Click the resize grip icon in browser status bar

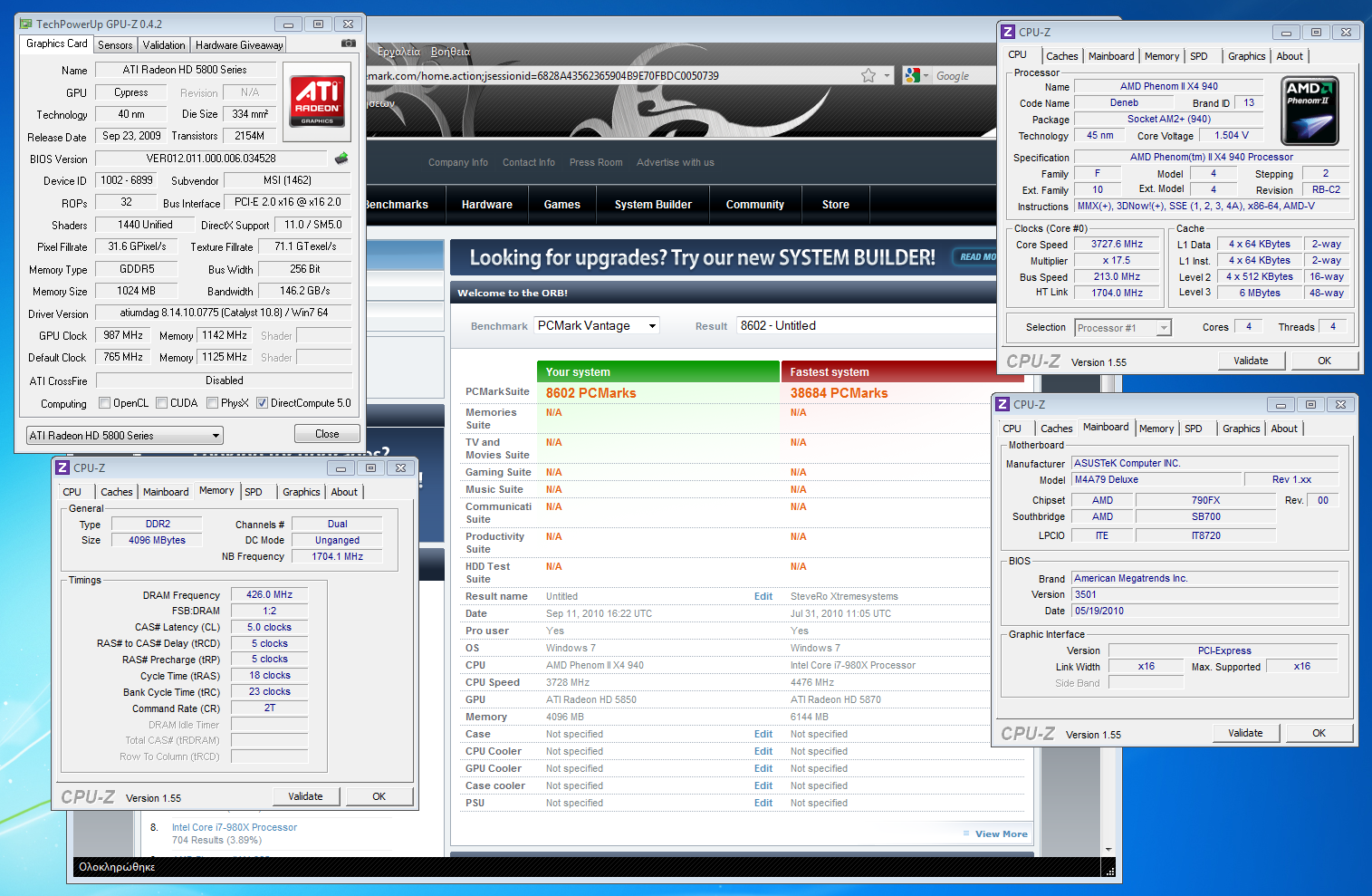(x=1109, y=871)
